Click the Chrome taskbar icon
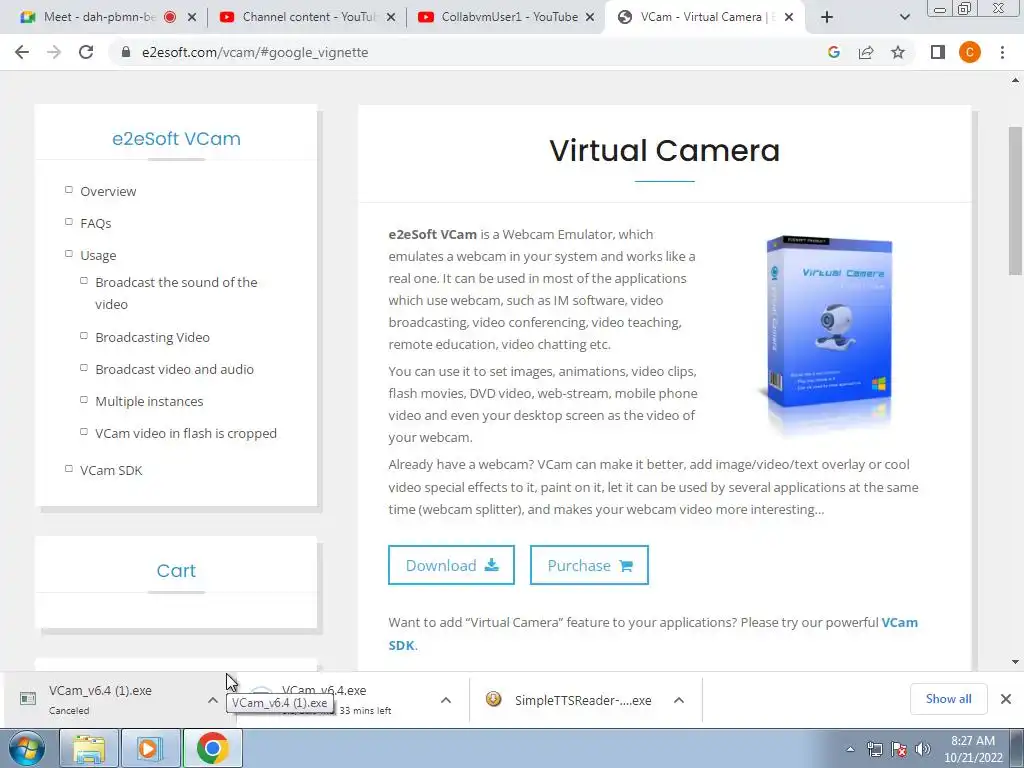The image size is (1024, 768). pos(212,748)
